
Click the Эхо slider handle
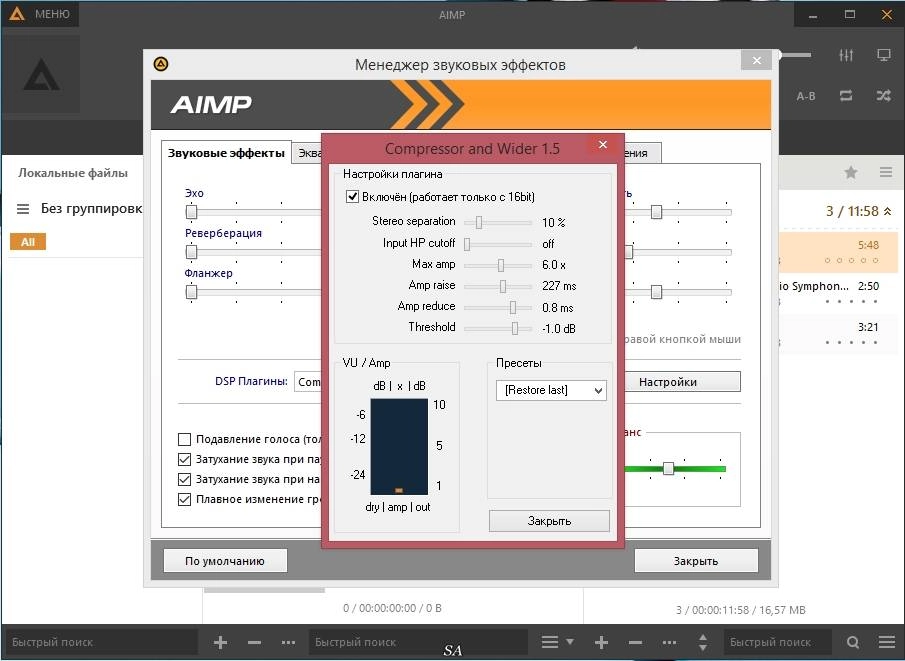(x=192, y=212)
